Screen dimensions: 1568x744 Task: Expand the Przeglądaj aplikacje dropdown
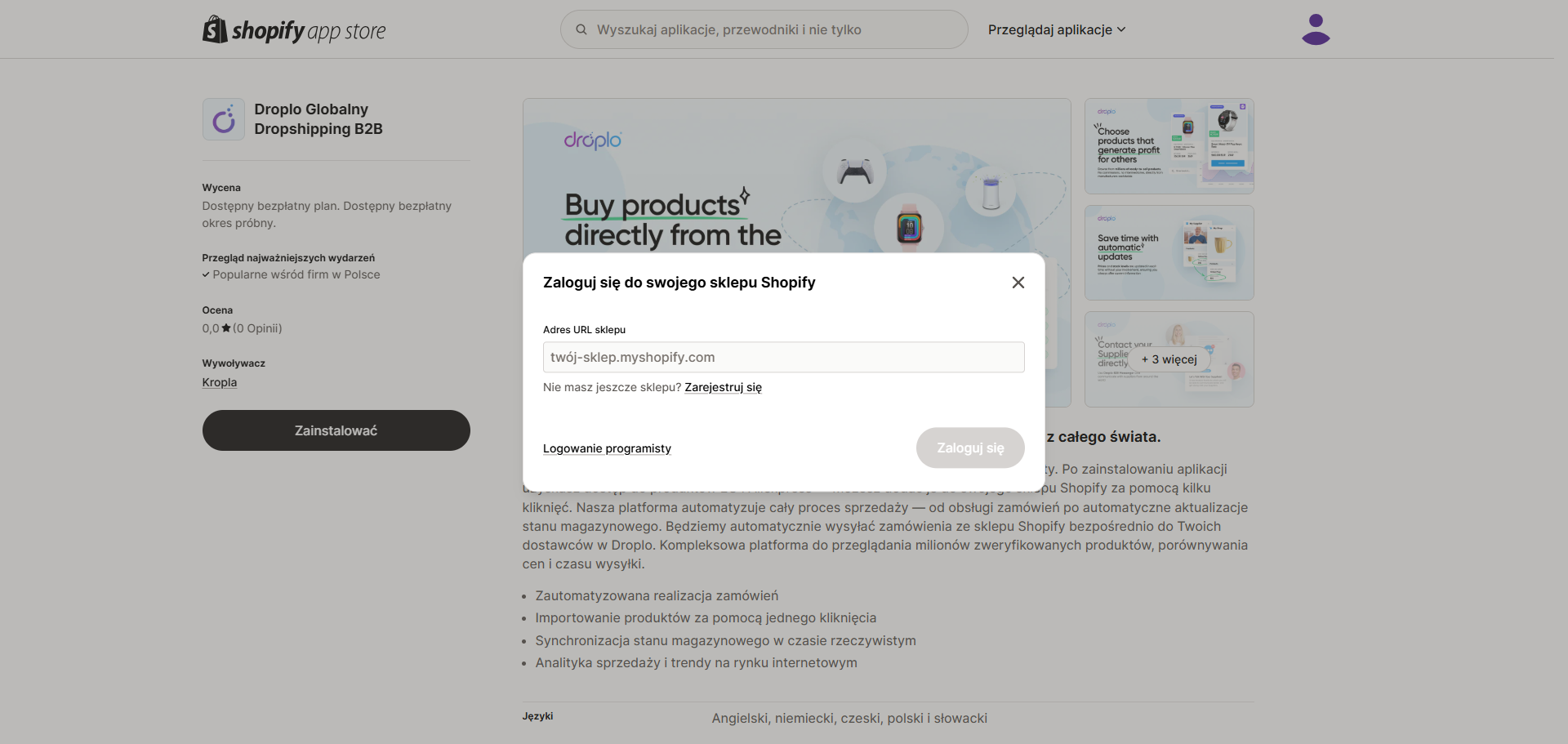pyautogui.click(x=1057, y=29)
